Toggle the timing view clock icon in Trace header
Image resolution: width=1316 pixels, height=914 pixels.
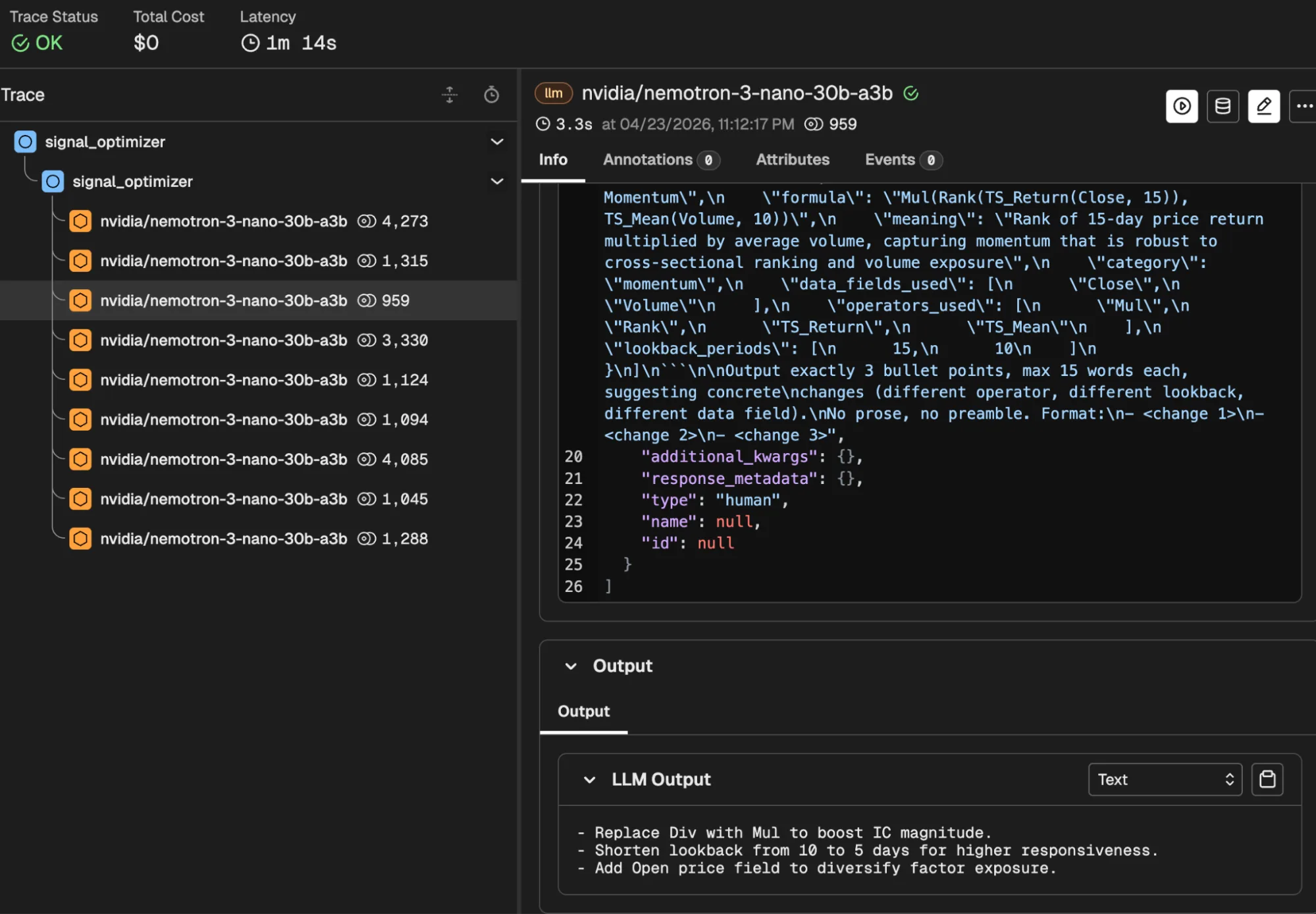[x=491, y=95]
